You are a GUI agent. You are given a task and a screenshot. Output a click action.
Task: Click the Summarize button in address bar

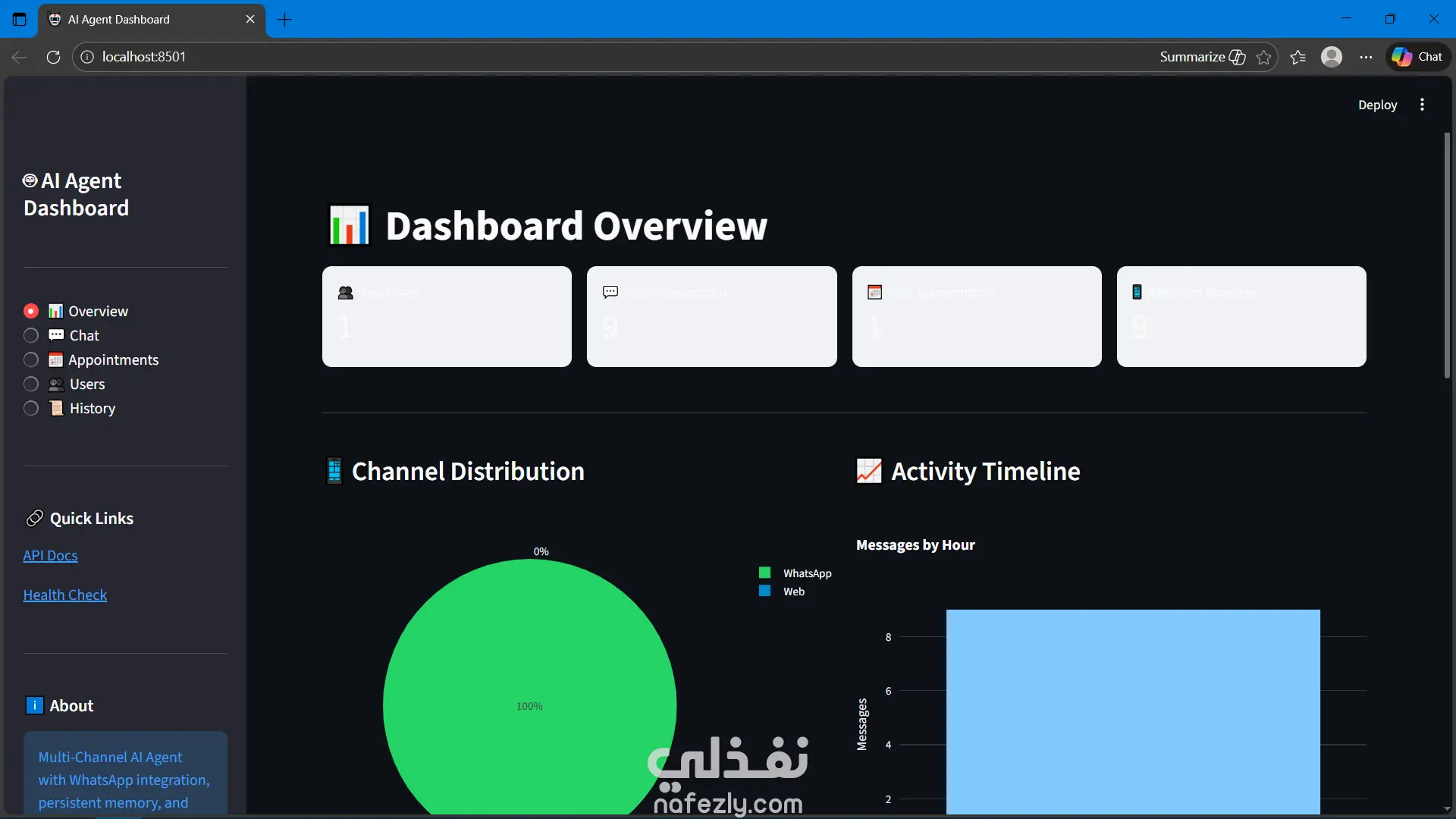(1202, 57)
